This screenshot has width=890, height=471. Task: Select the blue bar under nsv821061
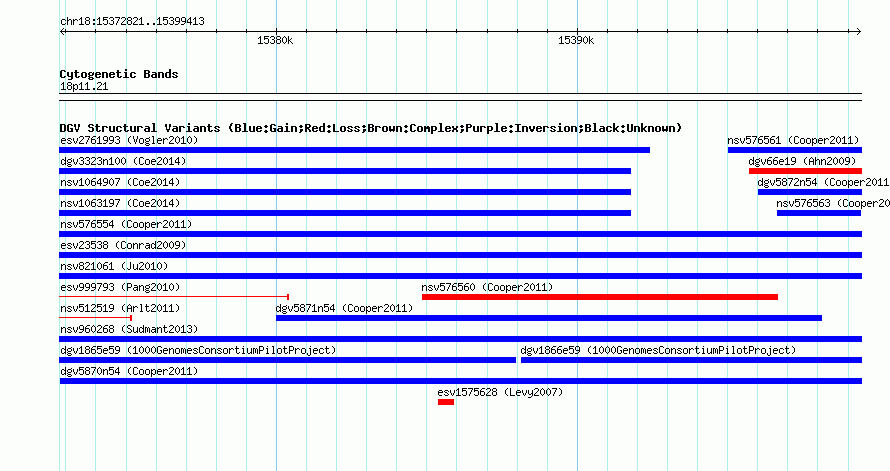(x=461, y=276)
